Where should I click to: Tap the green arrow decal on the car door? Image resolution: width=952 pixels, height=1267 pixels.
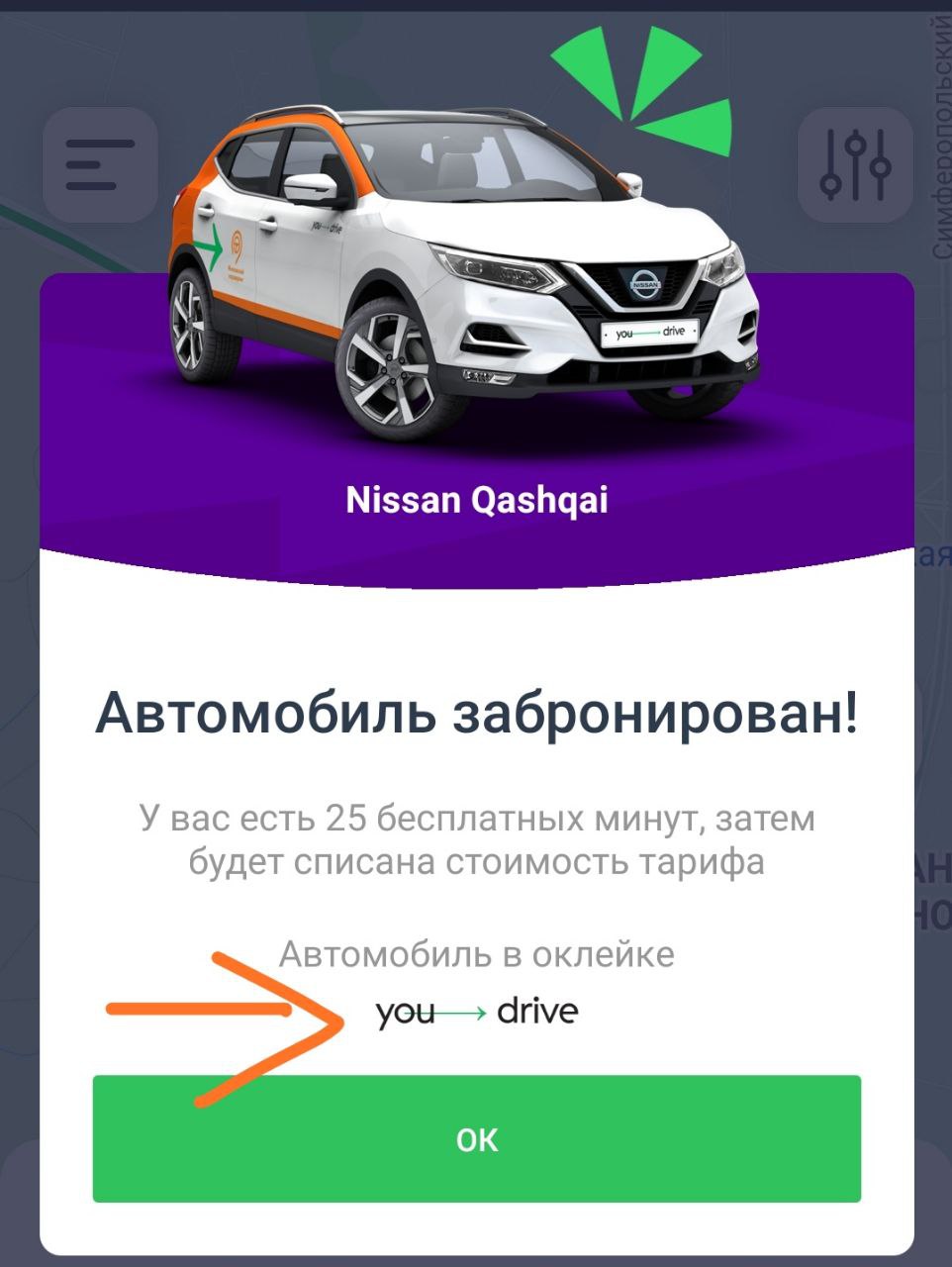(208, 248)
